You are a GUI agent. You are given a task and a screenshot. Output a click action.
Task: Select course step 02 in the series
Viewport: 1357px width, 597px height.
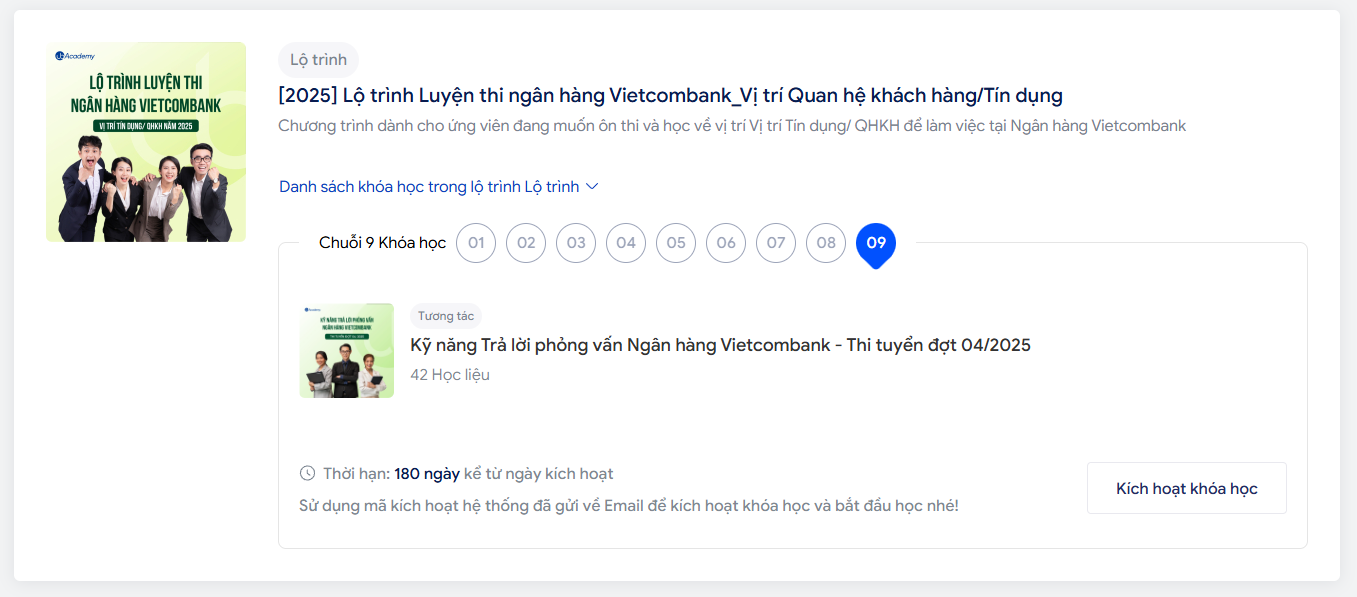(526, 243)
